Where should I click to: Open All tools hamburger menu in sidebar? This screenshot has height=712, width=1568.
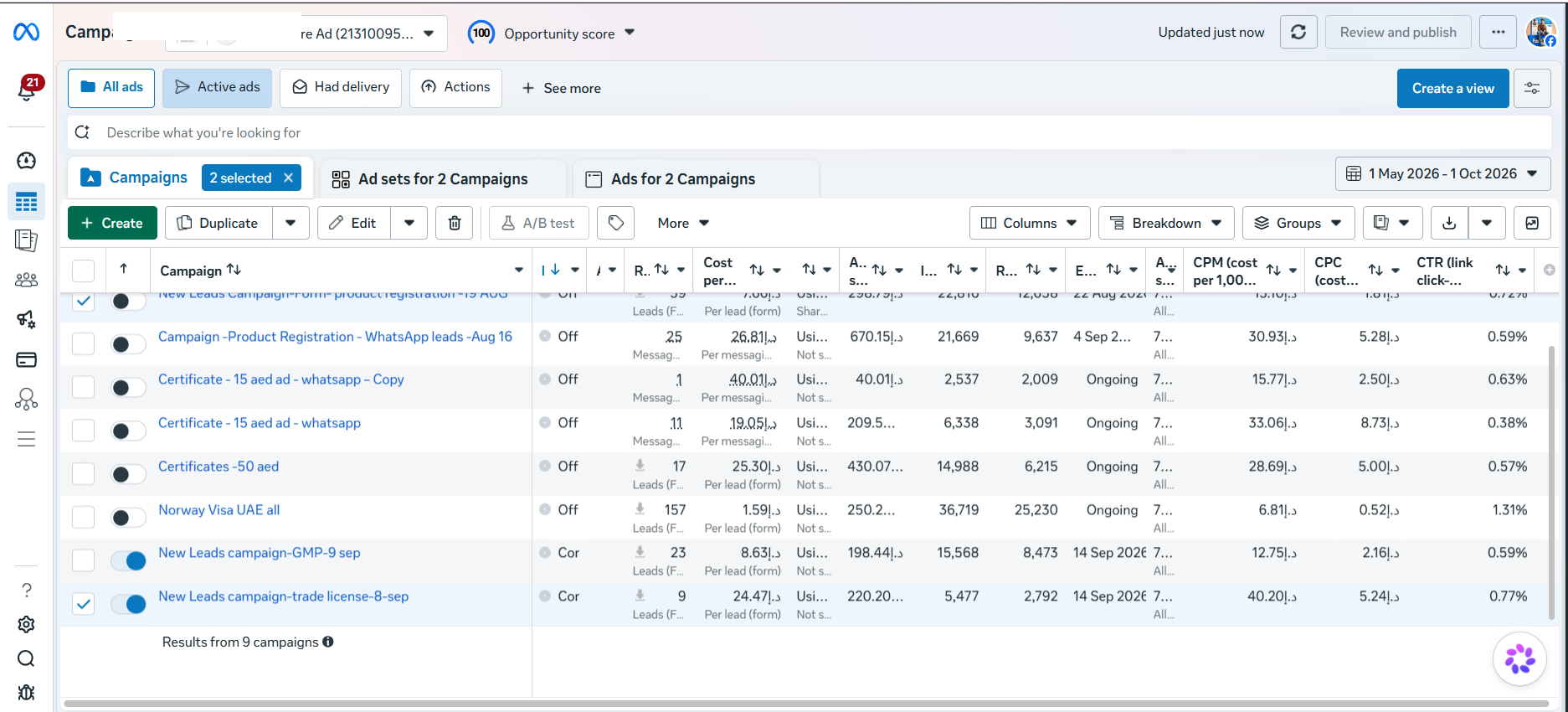coord(26,439)
